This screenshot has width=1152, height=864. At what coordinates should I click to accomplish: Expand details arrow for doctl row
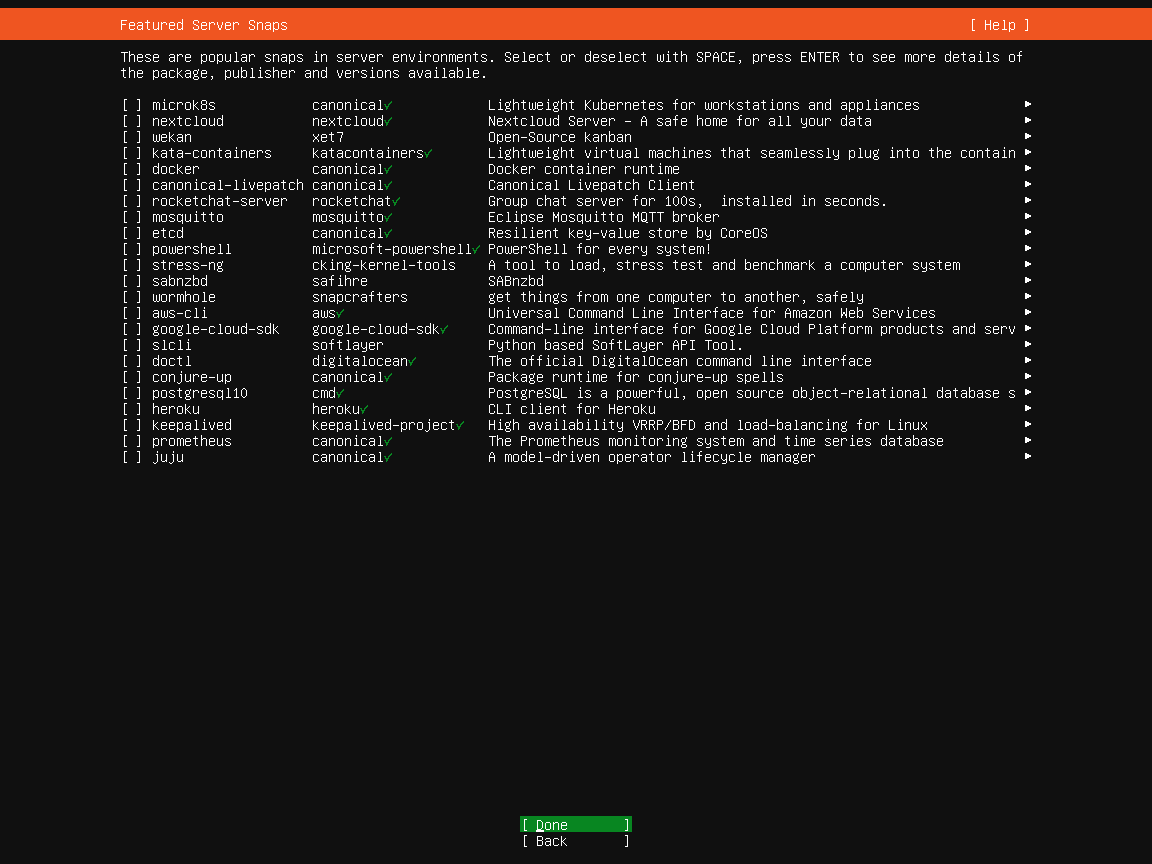click(1028, 360)
